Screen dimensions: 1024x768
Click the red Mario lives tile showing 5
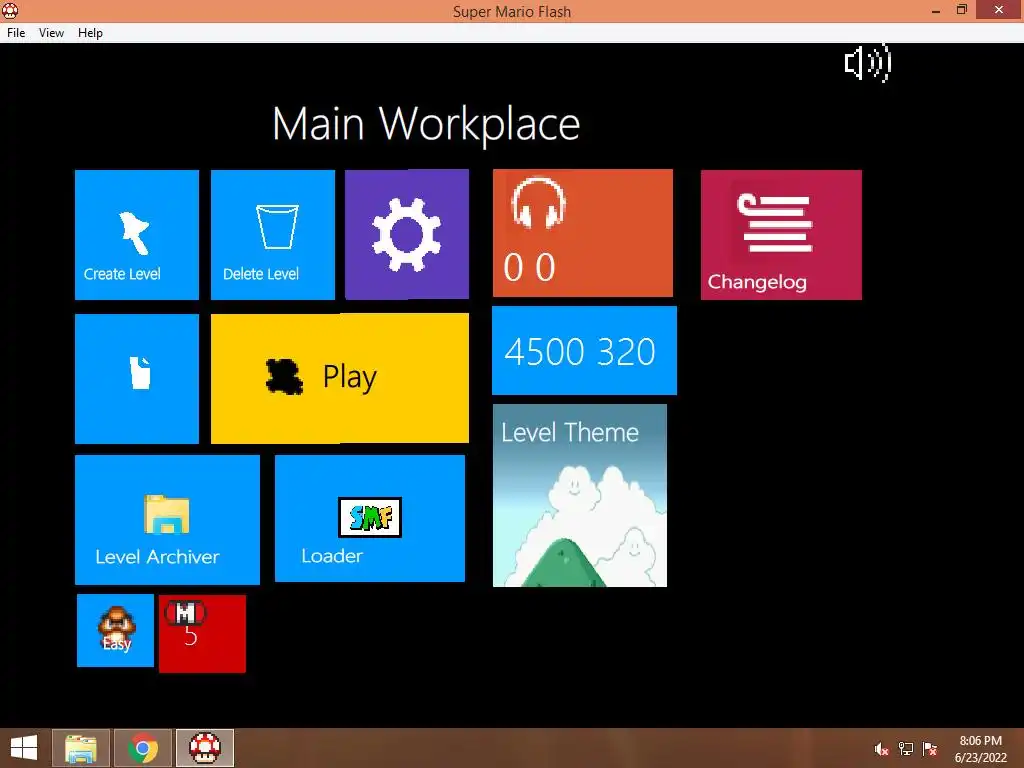click(202, 633)
